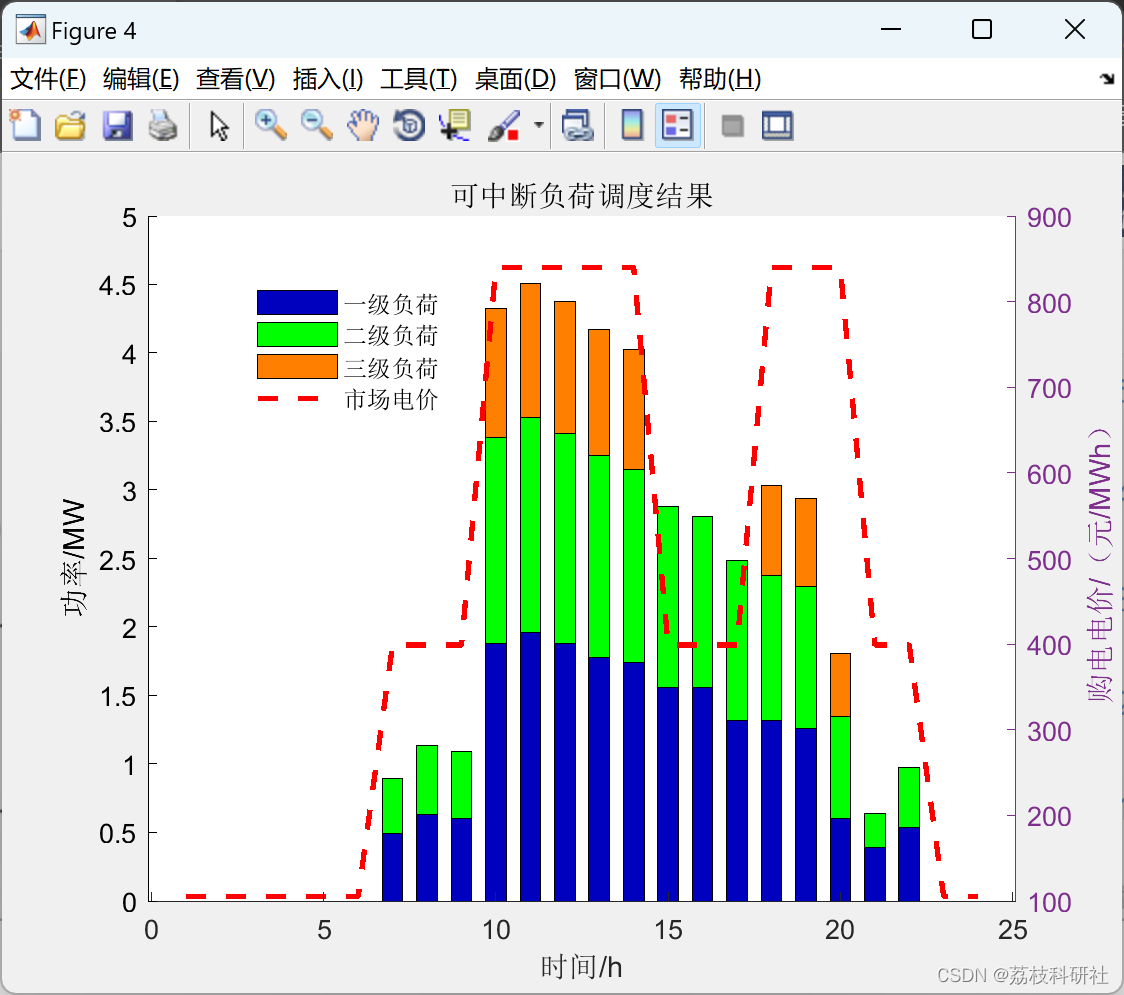Open the 工具(T) menu
Viewport: 1124px width, 995px height.
click(418, 79)
